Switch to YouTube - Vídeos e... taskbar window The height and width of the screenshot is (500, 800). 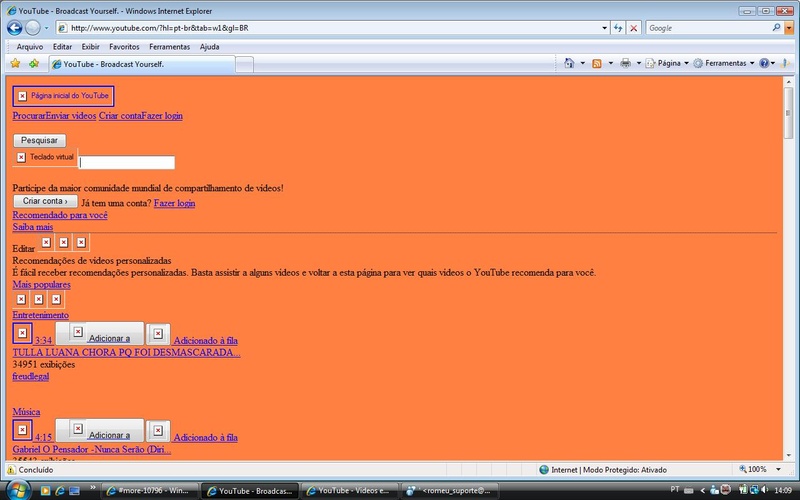coord(349,491)
